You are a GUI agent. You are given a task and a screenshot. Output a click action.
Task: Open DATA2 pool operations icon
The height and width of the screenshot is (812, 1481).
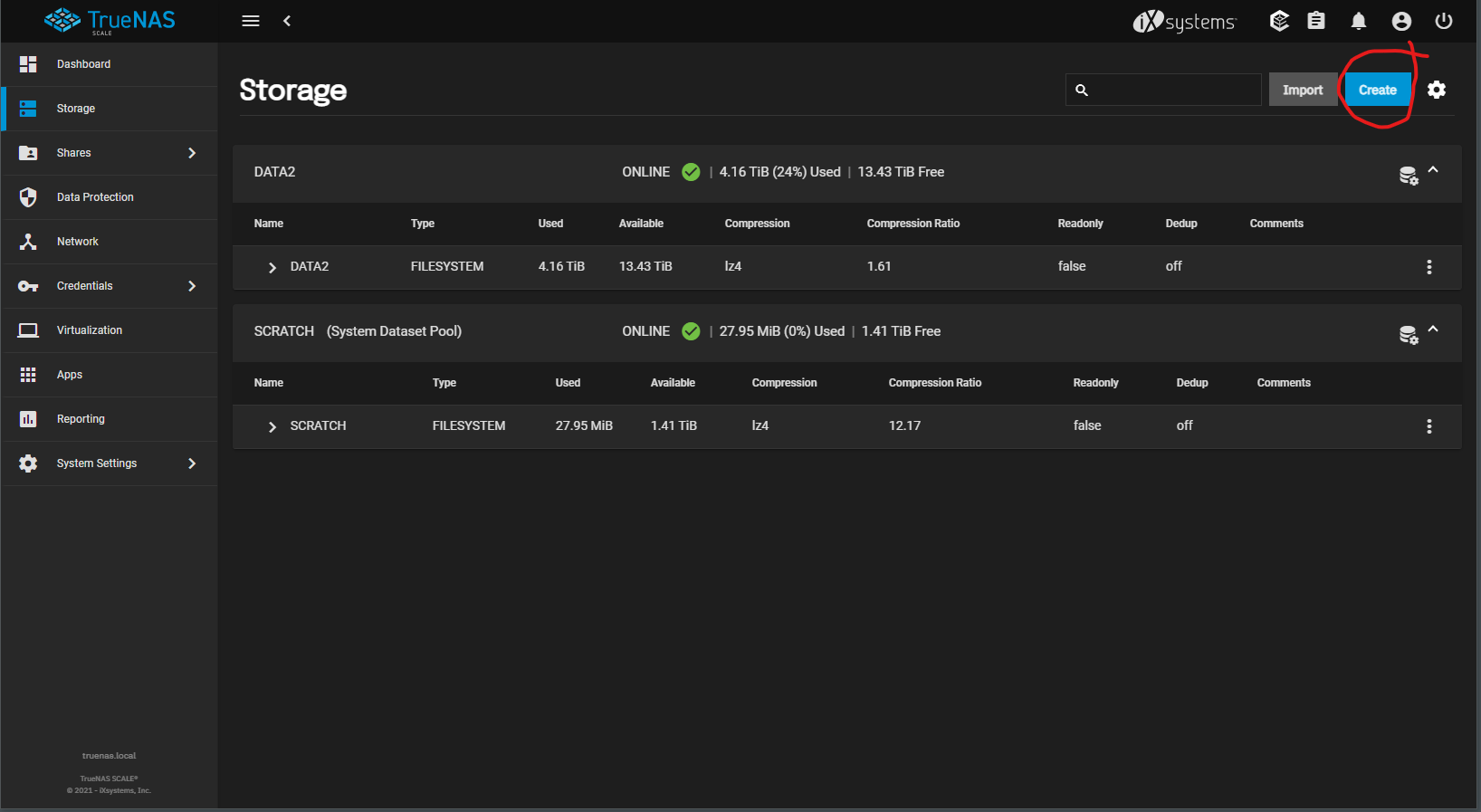1408,176
